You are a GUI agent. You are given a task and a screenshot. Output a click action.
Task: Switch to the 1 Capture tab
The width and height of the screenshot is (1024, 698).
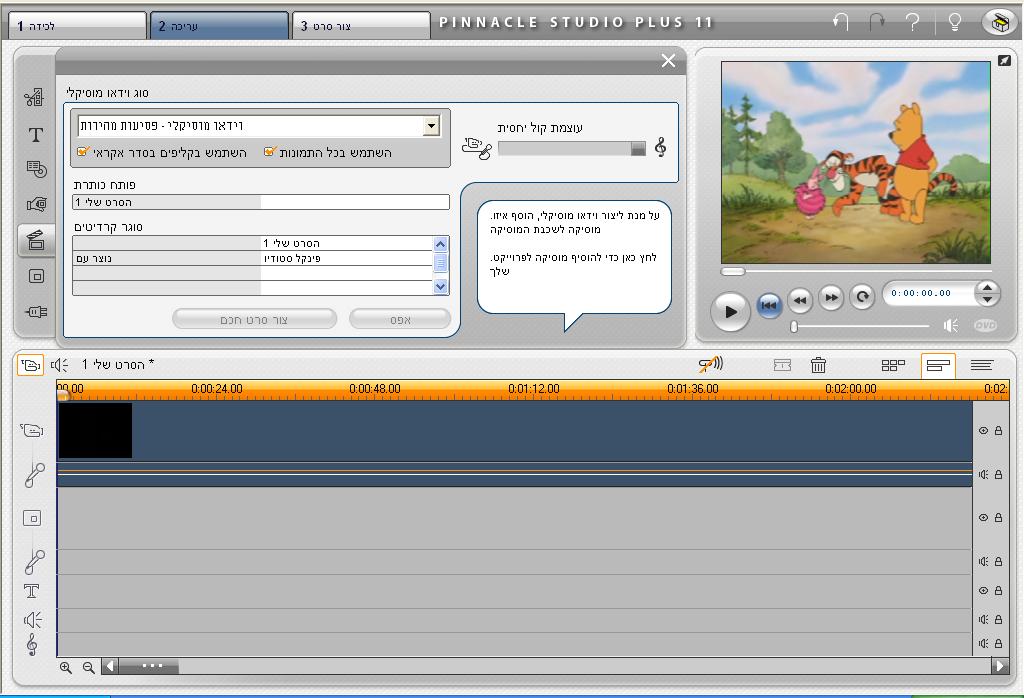click(x=77, y=25)
